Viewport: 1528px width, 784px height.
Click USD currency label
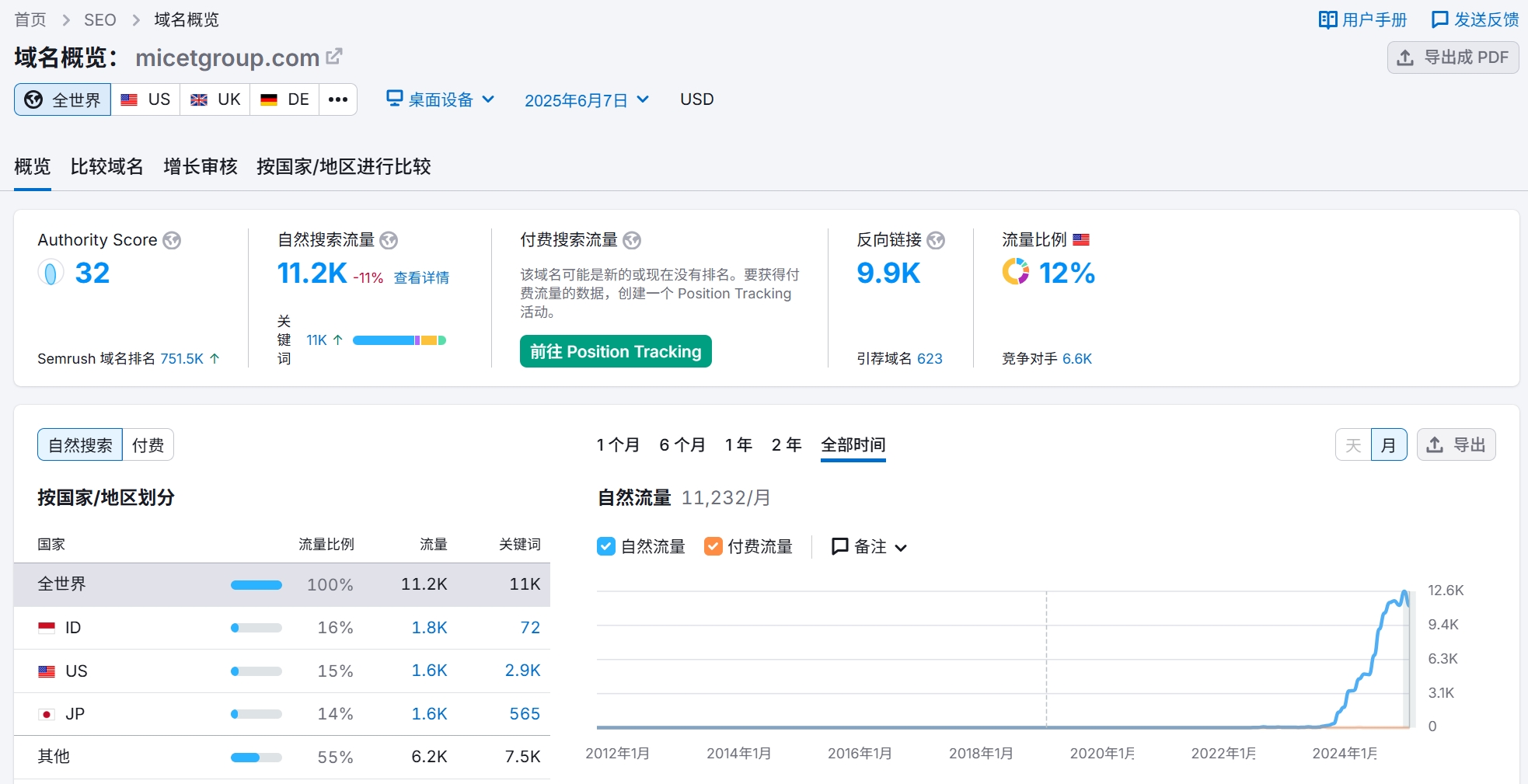point(697,99)
